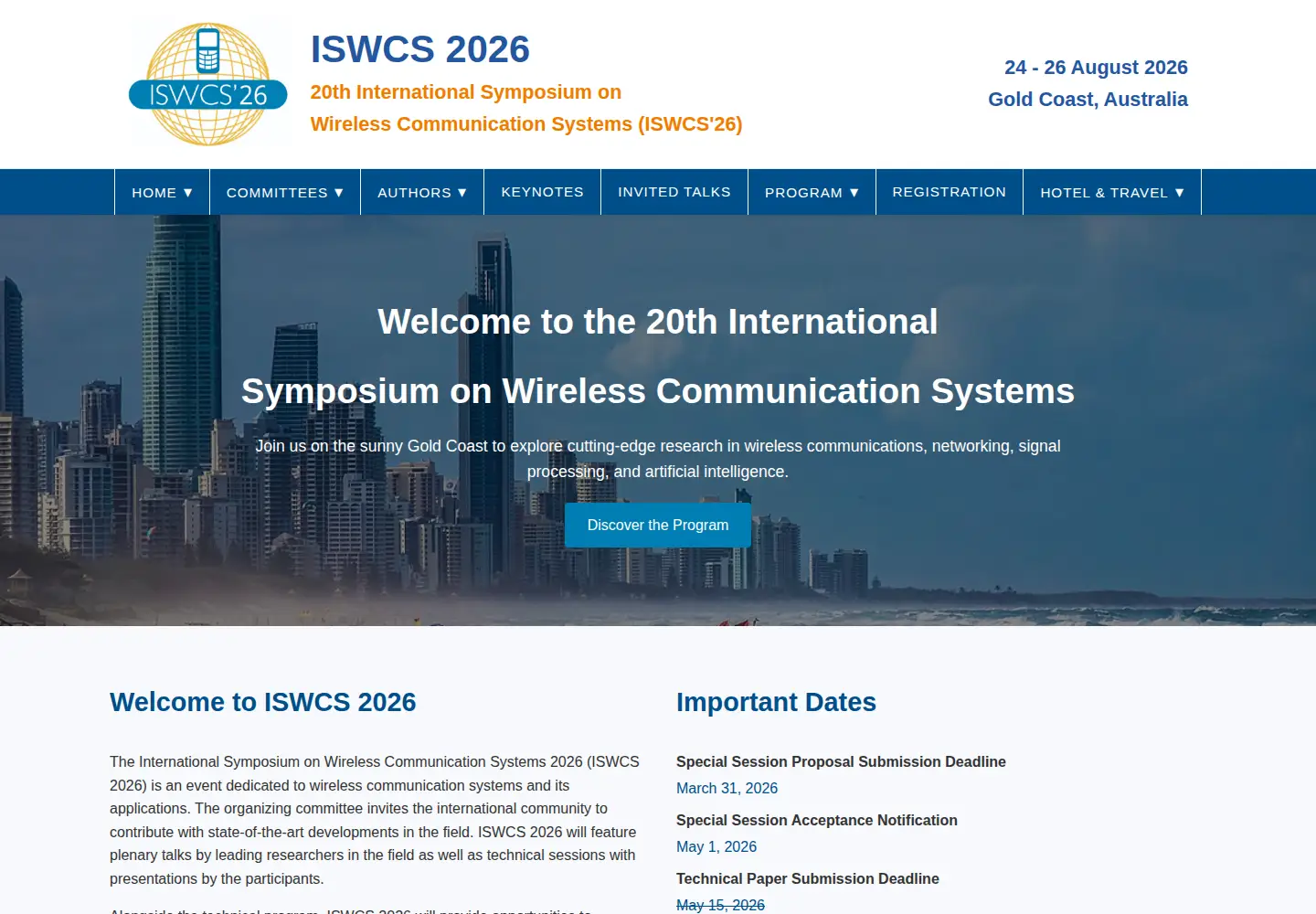Click the "Important Dates" heading
The width and height of the screenshot is (1316, 914).
pyautogui.click(x=776, y=702)
